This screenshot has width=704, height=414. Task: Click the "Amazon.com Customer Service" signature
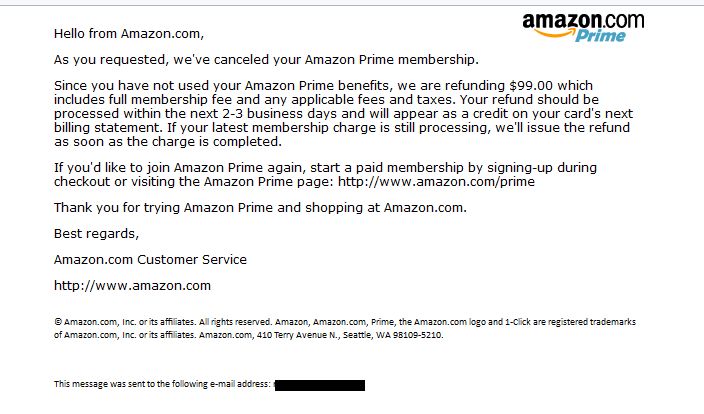pos(150,260)
